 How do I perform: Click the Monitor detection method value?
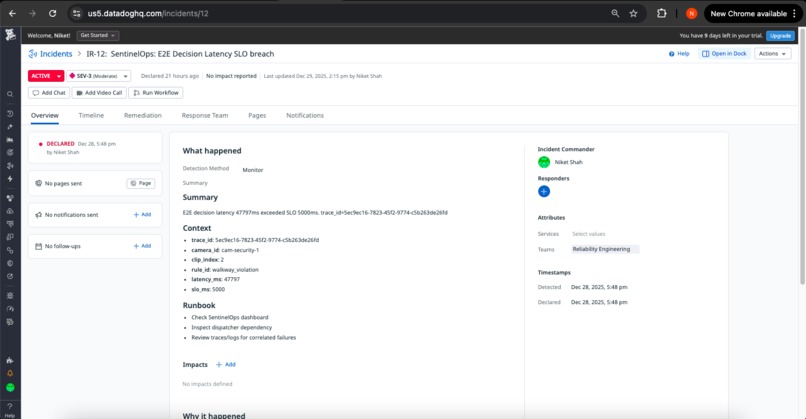click(252, 170)
